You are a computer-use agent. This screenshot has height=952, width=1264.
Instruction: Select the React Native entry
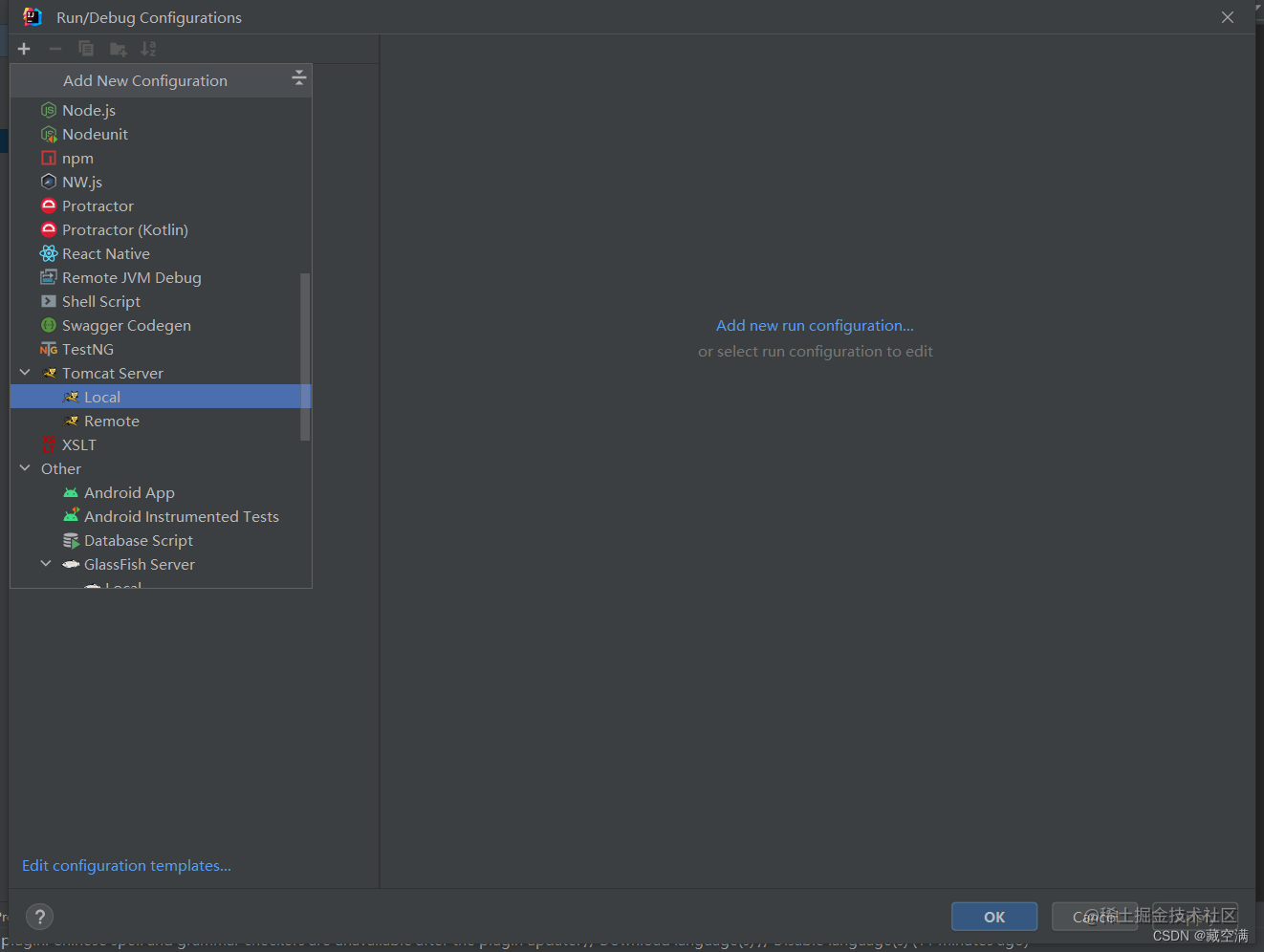click(161, 253)
